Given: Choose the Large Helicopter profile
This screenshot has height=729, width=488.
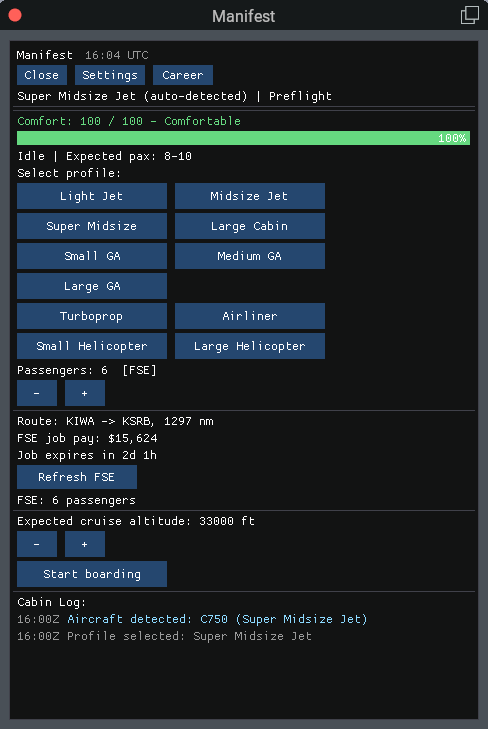Looking at the screenshot, I should point(250,346).
